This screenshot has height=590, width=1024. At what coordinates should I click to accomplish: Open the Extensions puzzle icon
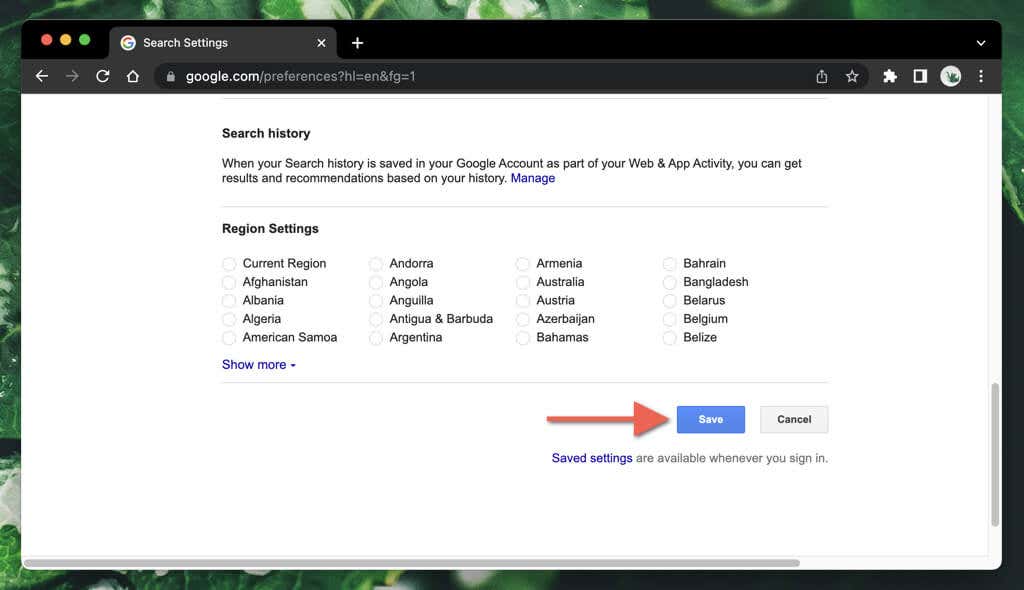(x=889, y=76)
